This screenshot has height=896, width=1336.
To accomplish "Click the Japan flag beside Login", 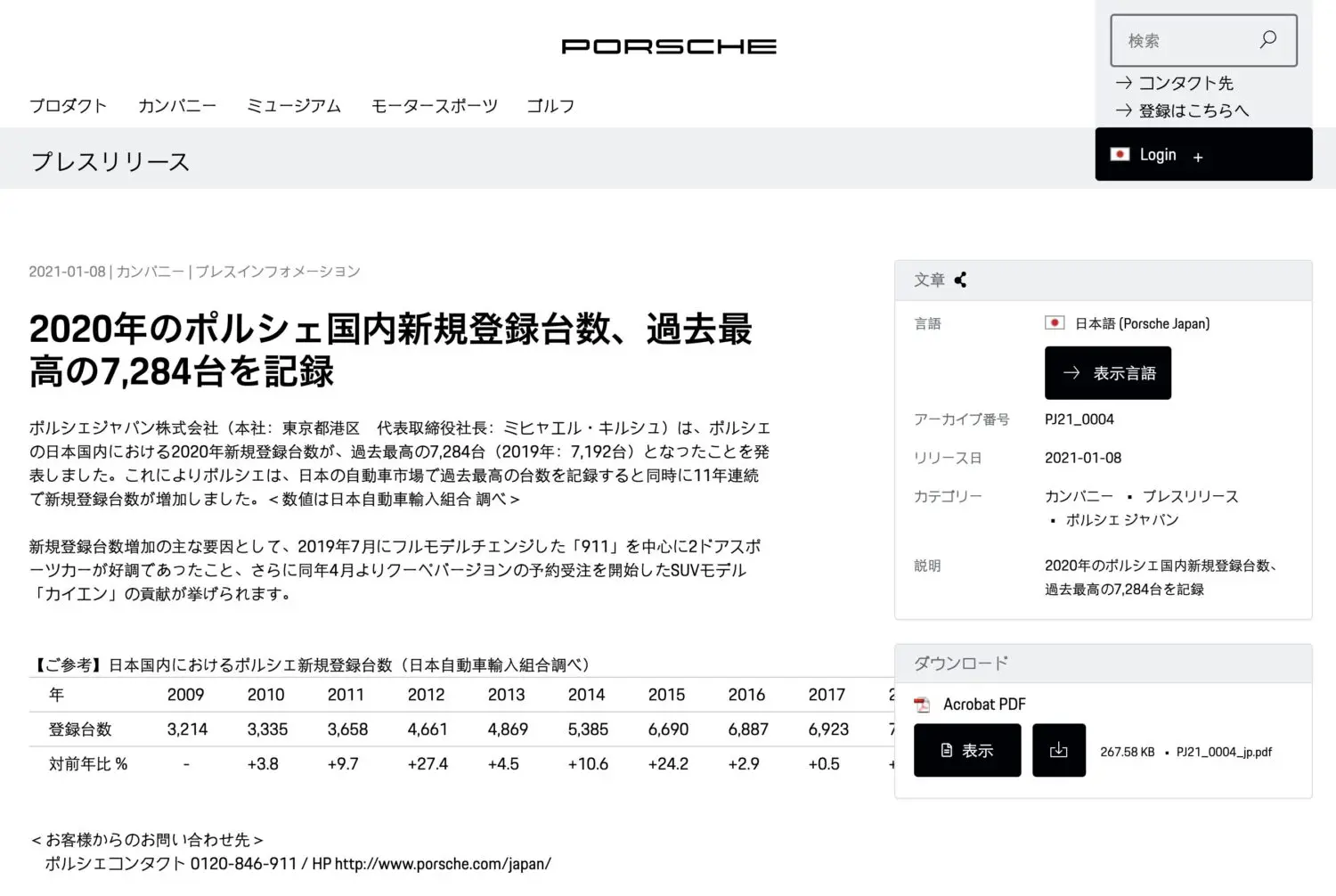I will pyautogui.click(x=1120, y=154).
